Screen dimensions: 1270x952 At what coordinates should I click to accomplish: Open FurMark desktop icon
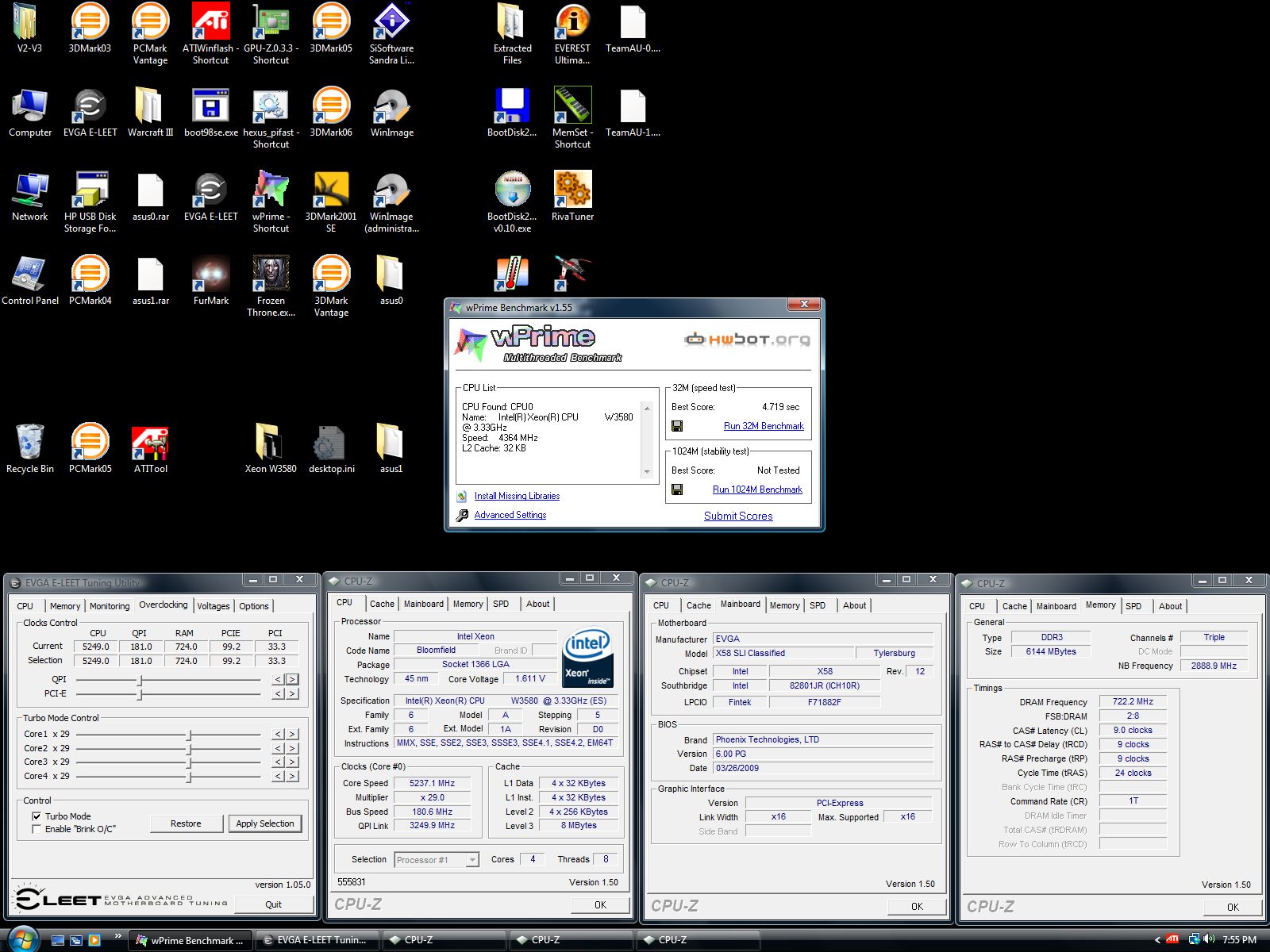pos(210,280)
